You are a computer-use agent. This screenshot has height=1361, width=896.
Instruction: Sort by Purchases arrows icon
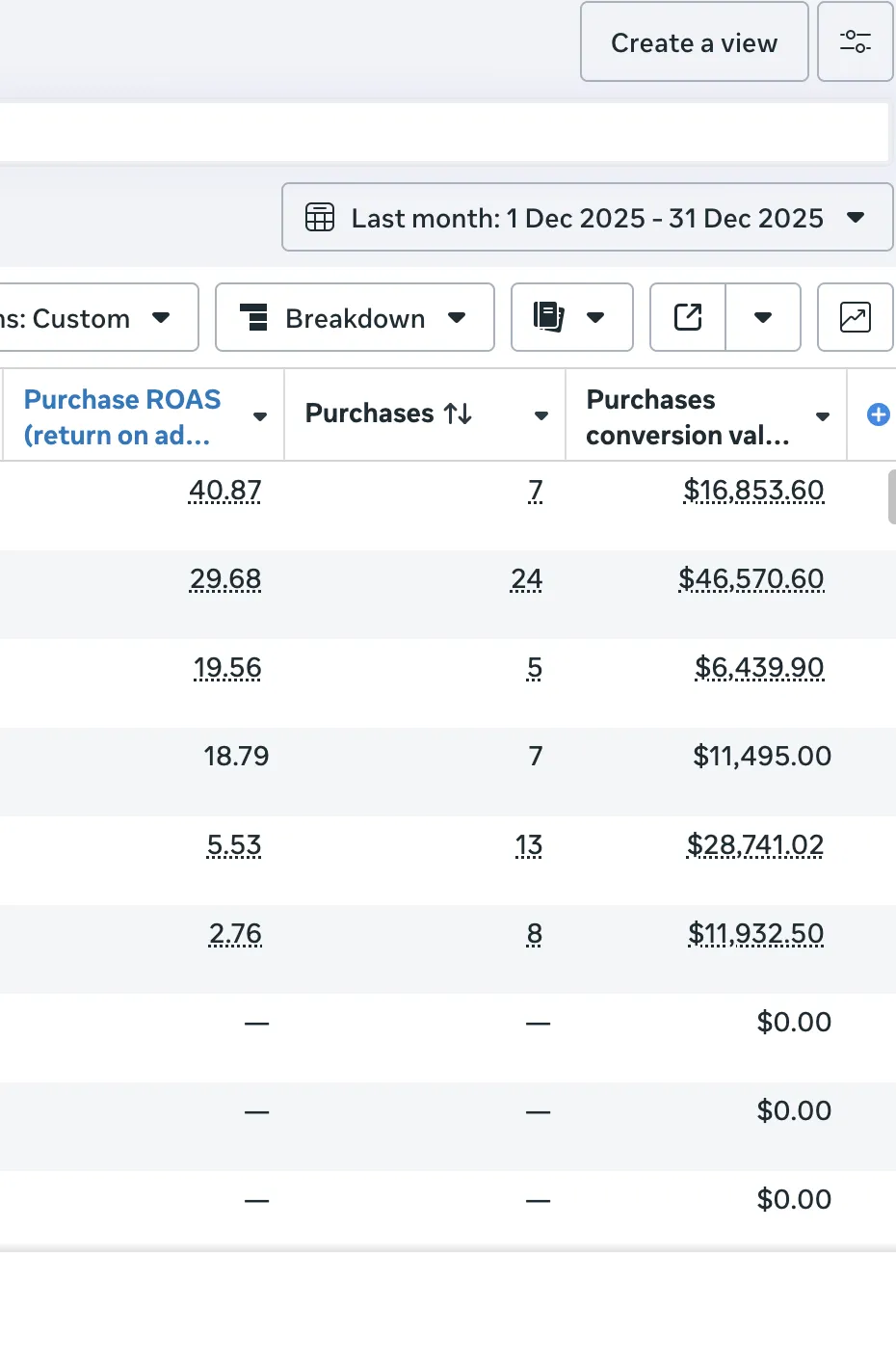click(x=458, y=414)
